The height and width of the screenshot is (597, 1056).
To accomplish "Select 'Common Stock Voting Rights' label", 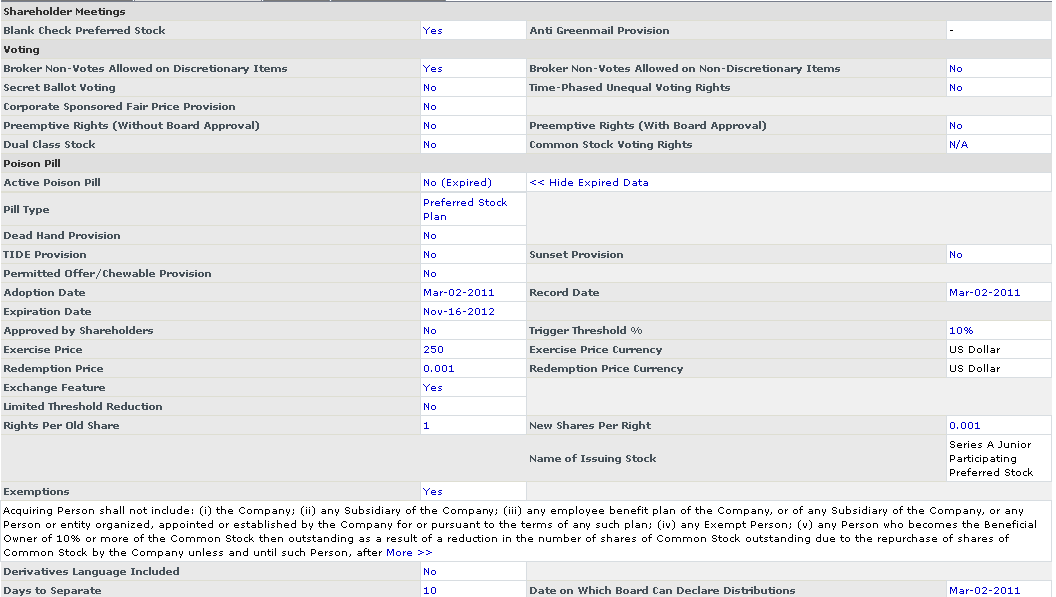I will coord(611,145).
